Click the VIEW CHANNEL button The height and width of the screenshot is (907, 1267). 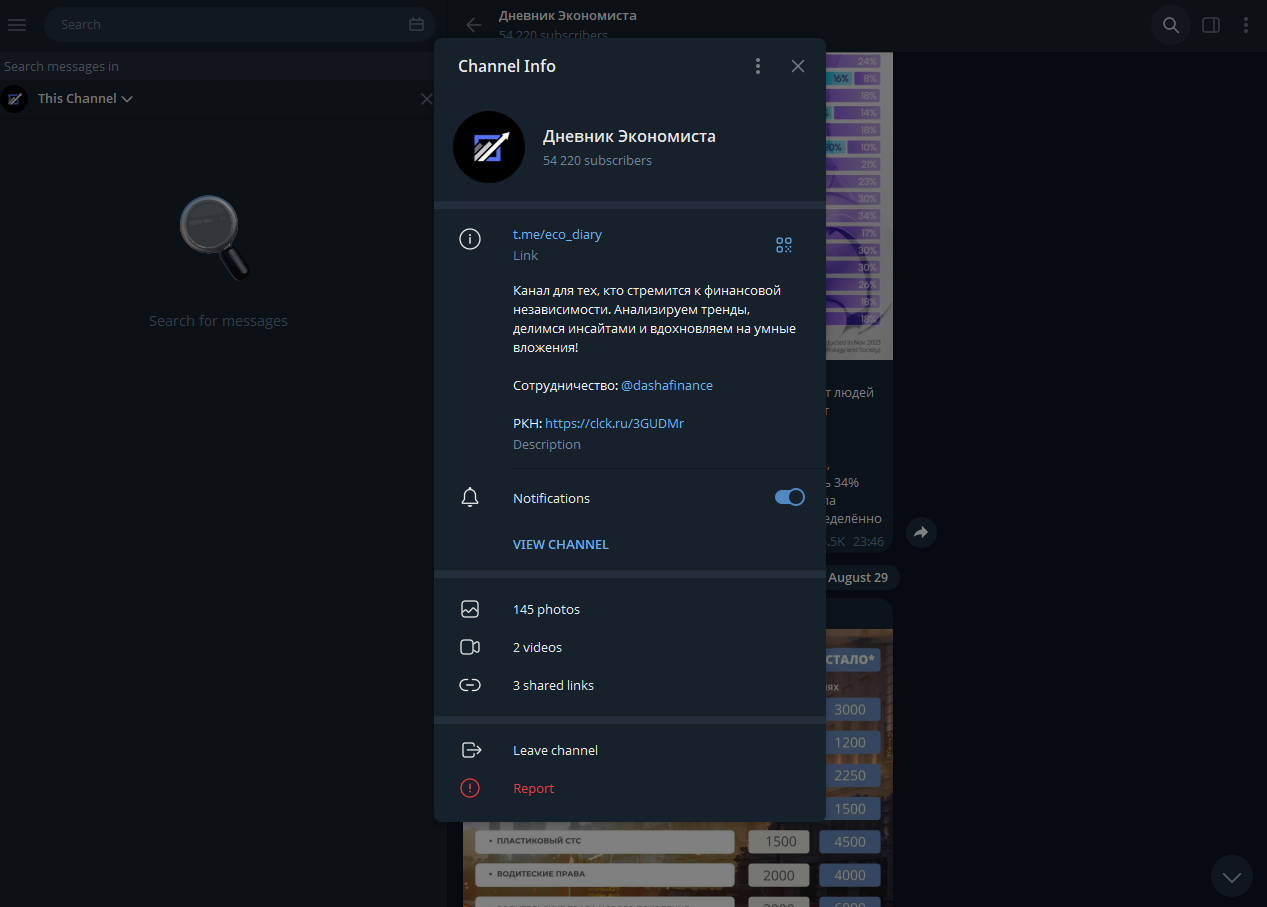[560, 544]
